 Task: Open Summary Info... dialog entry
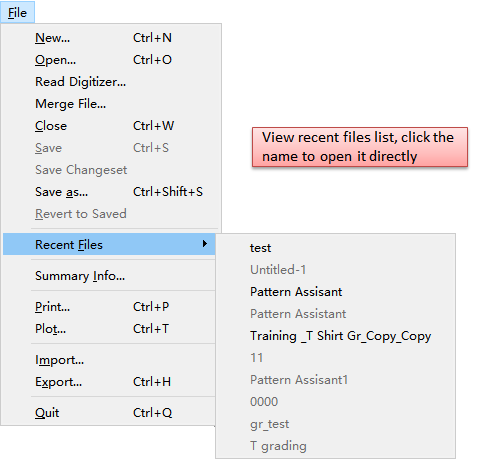click(109, 276)
